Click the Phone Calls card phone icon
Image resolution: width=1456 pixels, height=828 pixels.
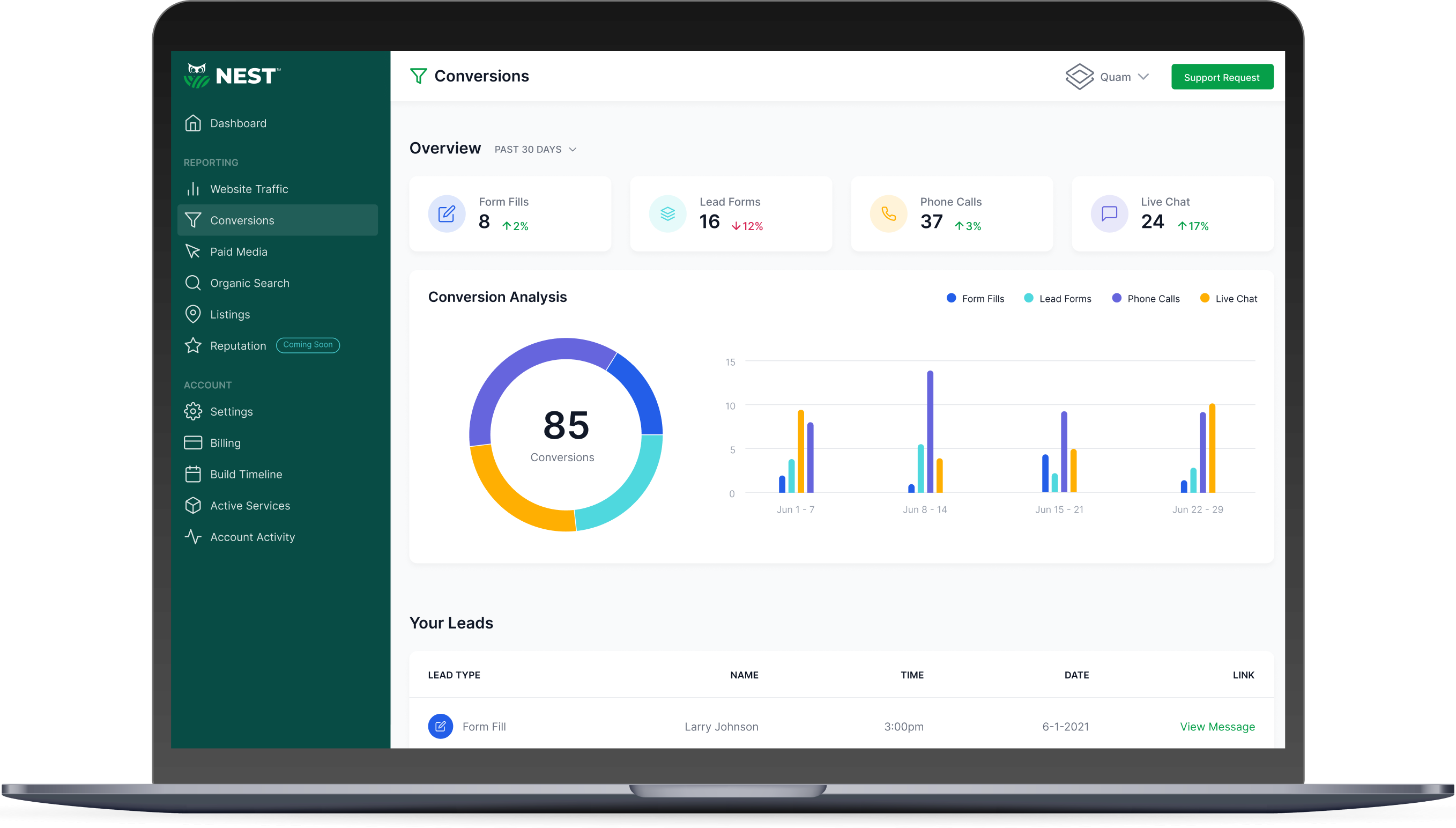pos(888,214)
